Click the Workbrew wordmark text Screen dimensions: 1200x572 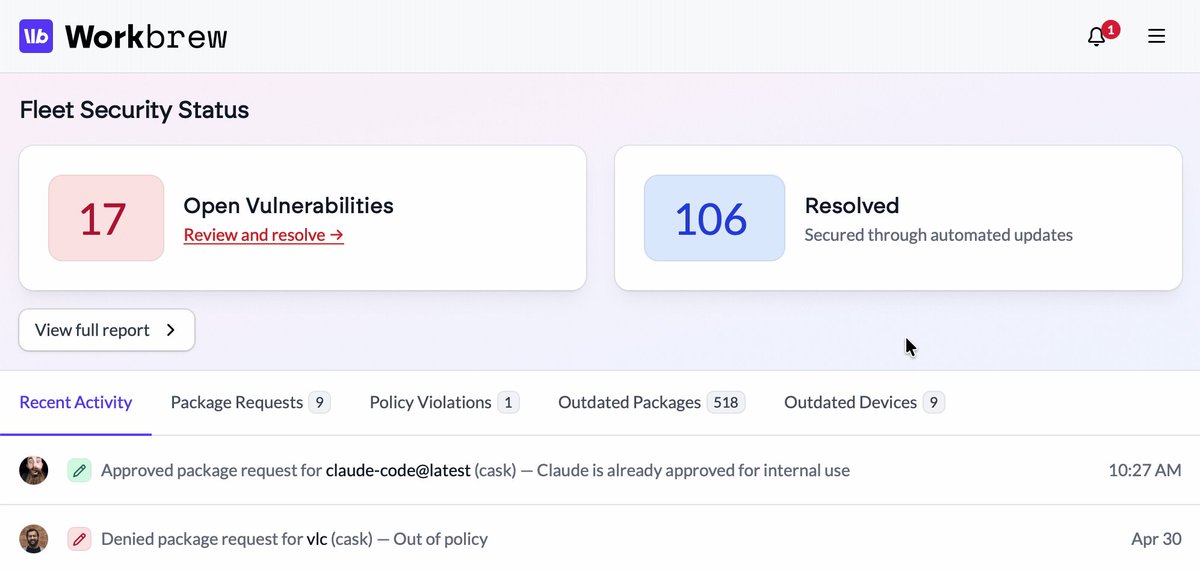(146, 37)
